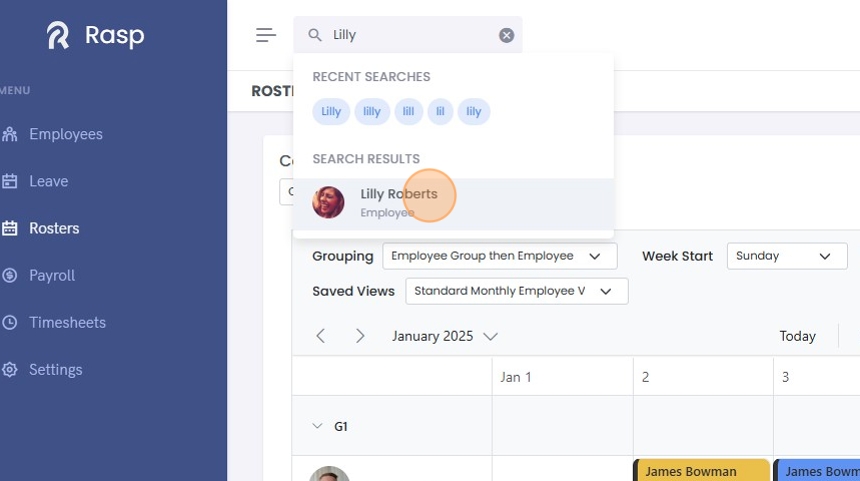Open the Week Start dropdown
860x481 pixels.
pyautogui.click(x=787, y=256)
